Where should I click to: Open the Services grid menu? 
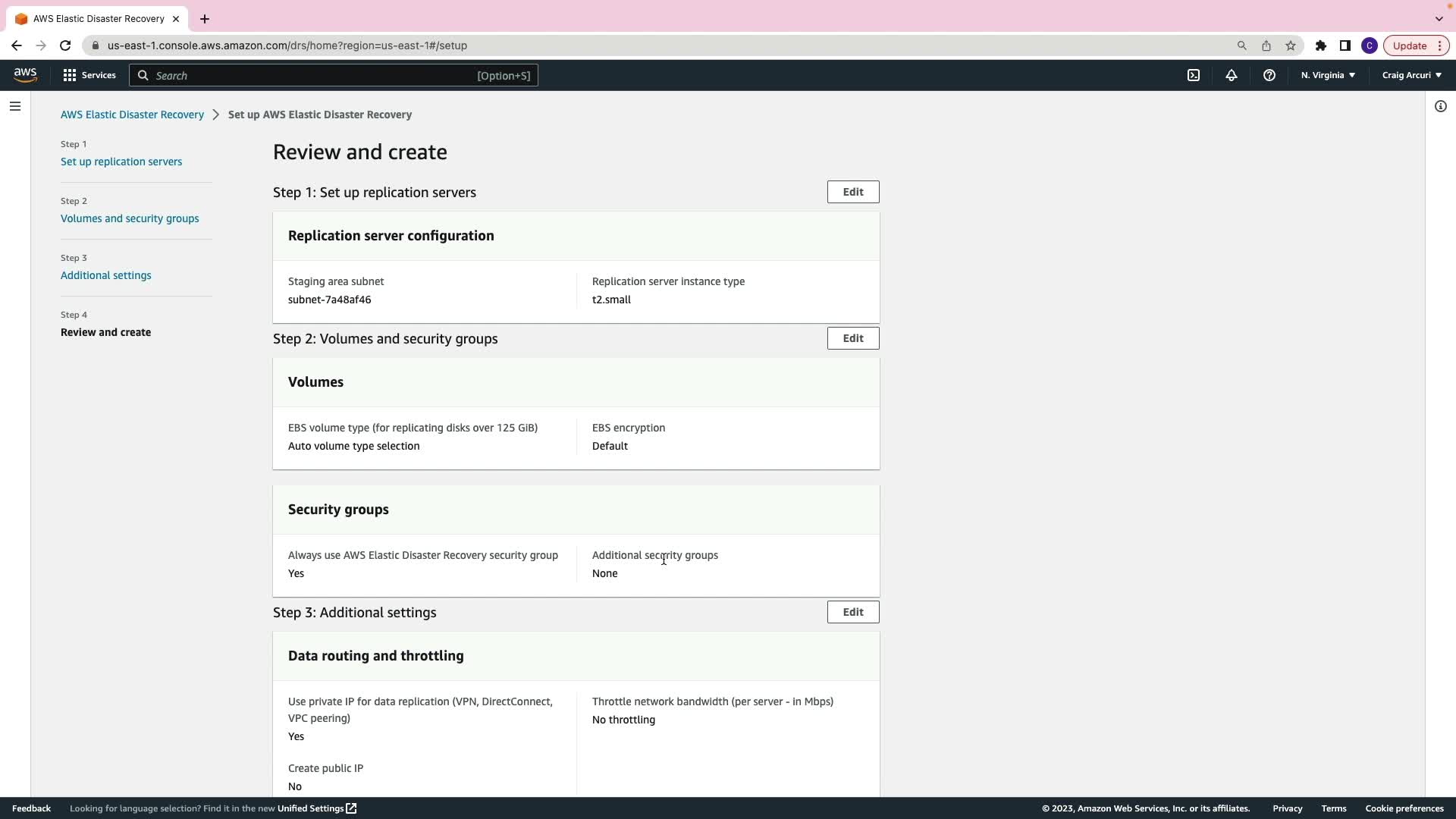pyautogui.click(x=89, y=75)
